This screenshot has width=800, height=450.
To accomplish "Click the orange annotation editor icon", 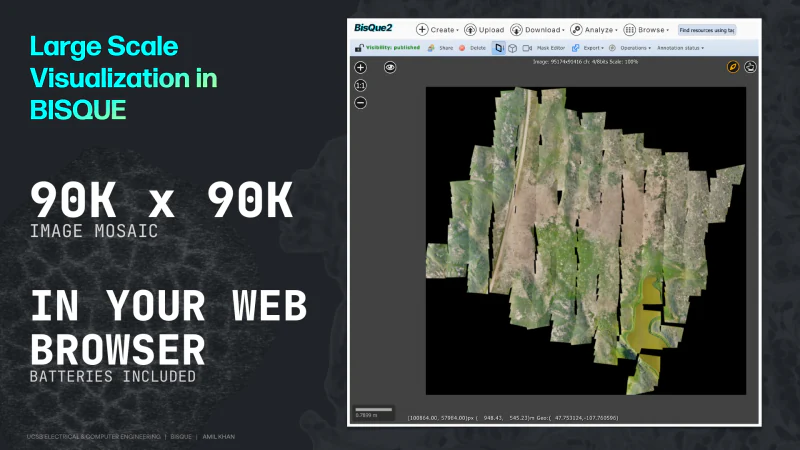I will 733,67.
